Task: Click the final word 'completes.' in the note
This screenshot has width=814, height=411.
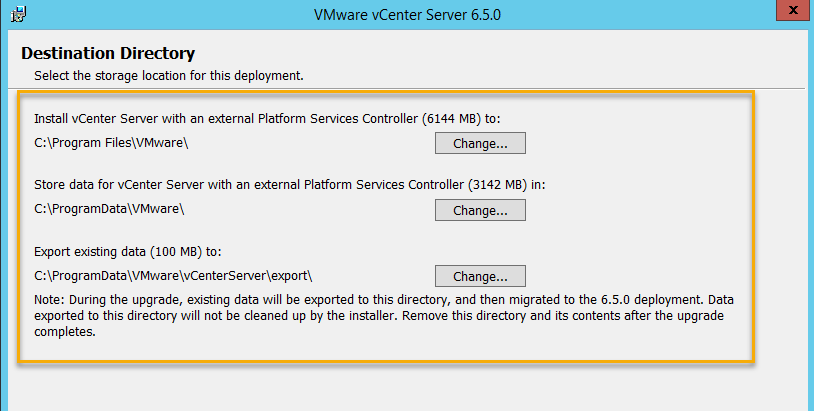Action: pyautogui.click(x=65, y=332)
